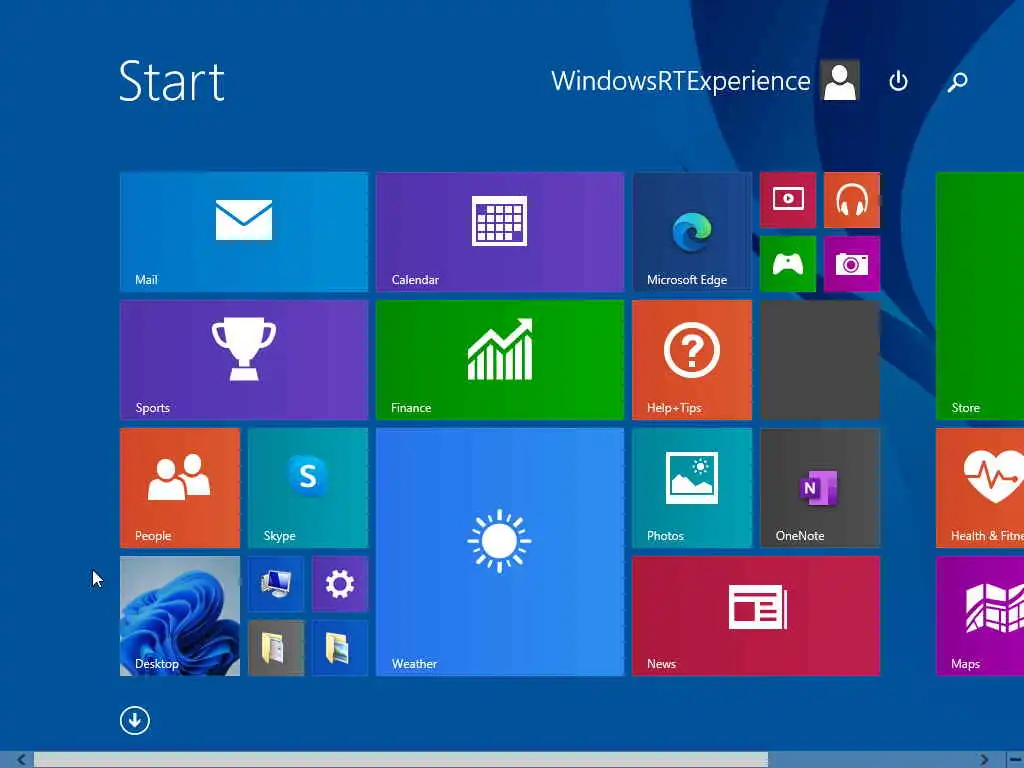Launch the Skype tile
Image resolution: width=1024 pixels, height=768 pixels.
[308, 488]
